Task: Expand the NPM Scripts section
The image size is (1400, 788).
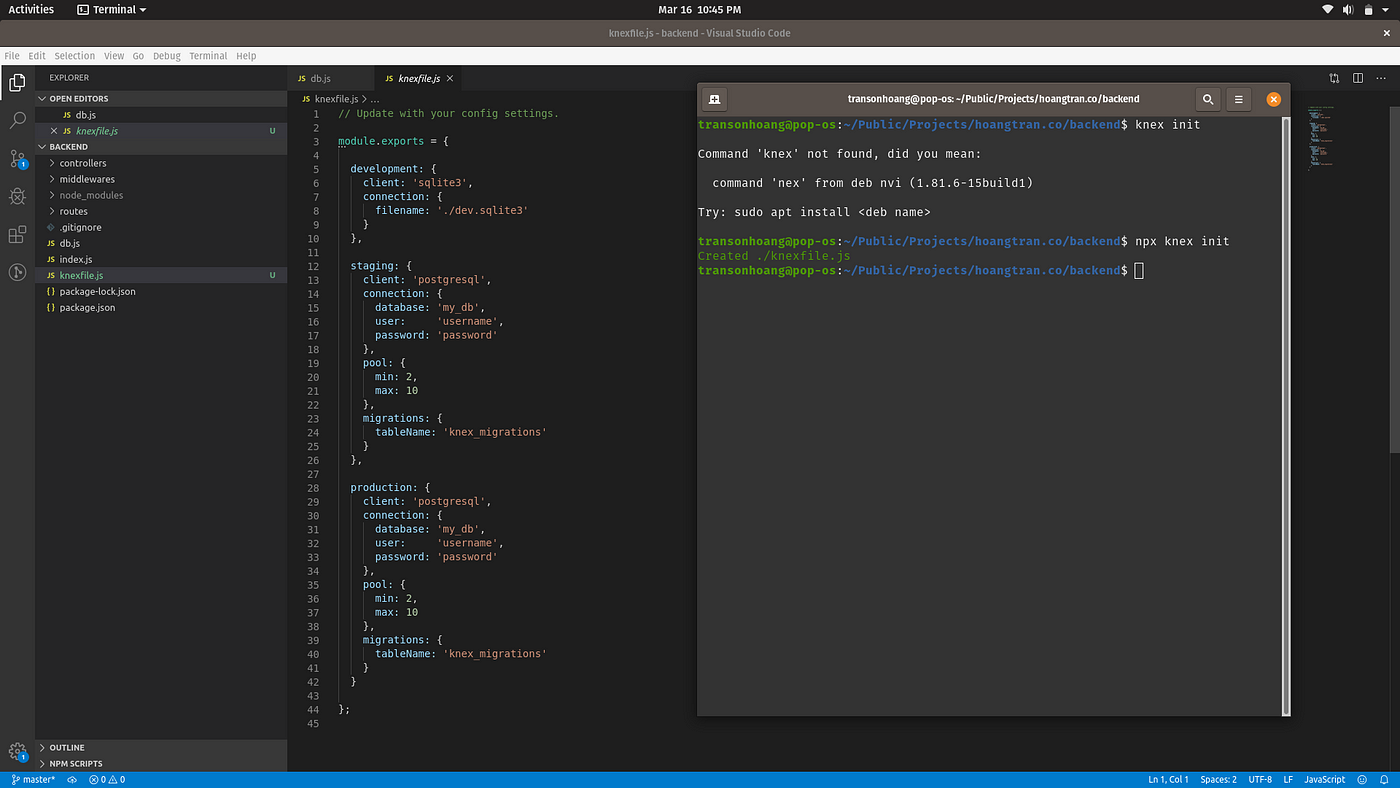Action: 161,764
